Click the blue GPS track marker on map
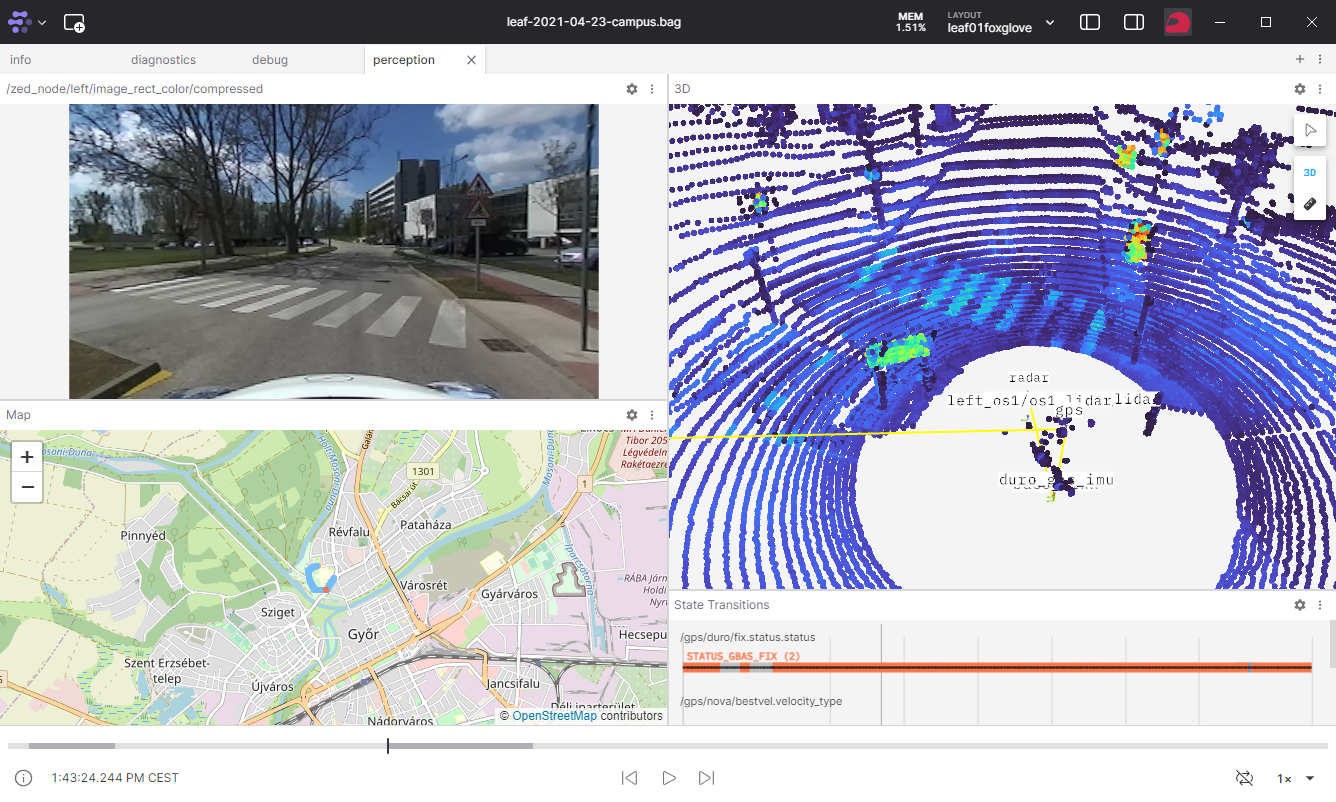 [321, 580]
